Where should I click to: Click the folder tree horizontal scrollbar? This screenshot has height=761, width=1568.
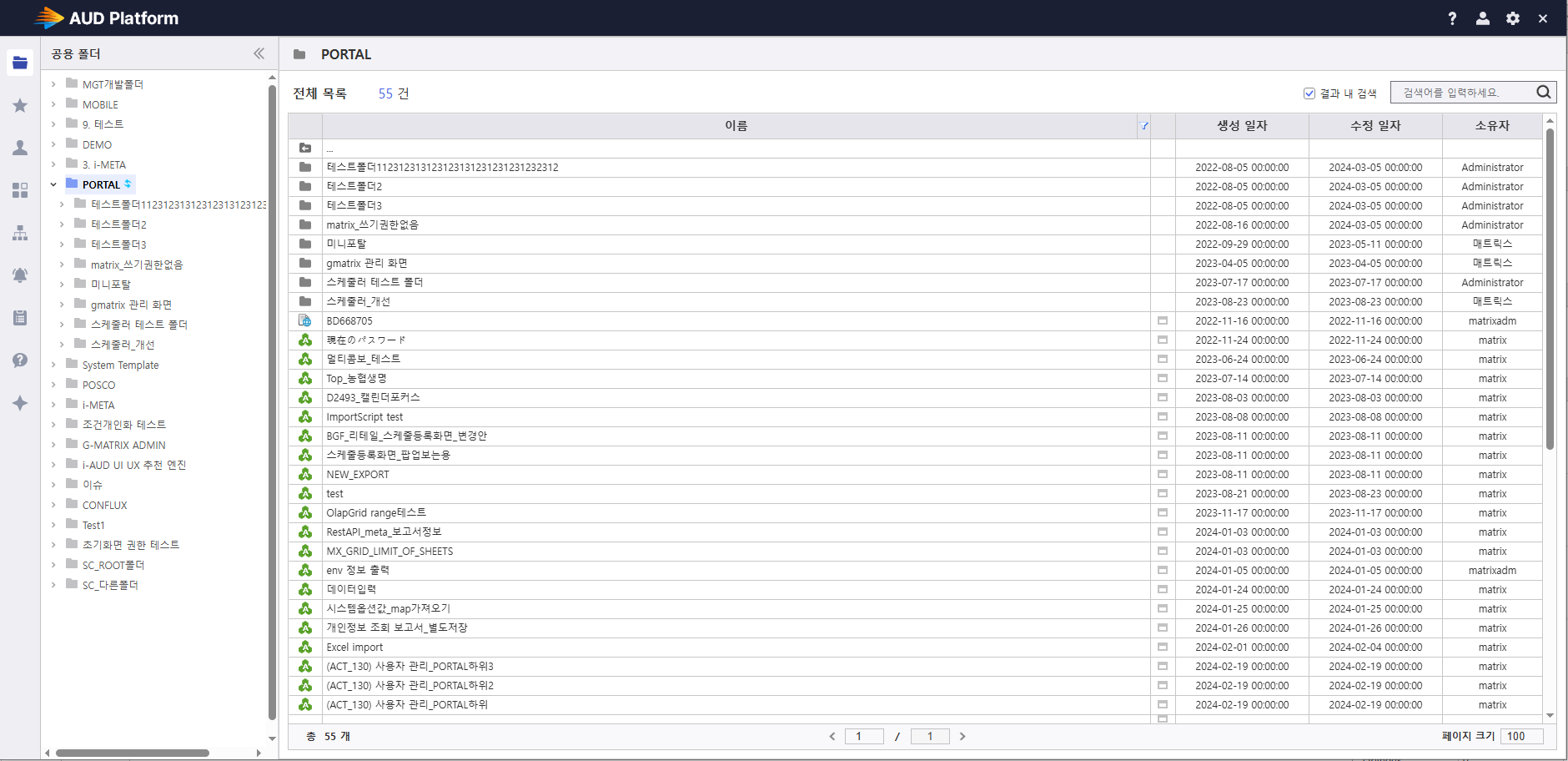[x=133, y=753]
